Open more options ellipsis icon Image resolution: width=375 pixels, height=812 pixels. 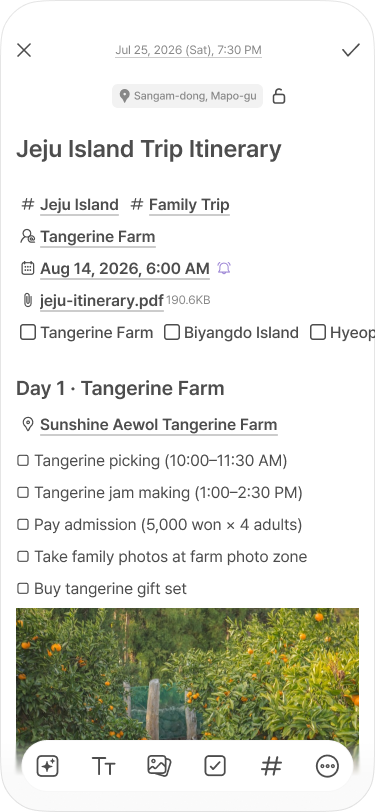(x=327, y=766)
